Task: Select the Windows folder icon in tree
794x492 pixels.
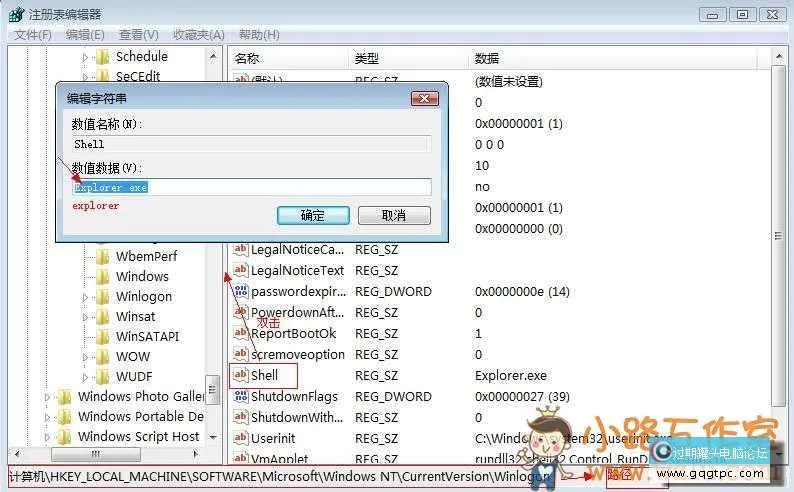Action: [103, 276]
